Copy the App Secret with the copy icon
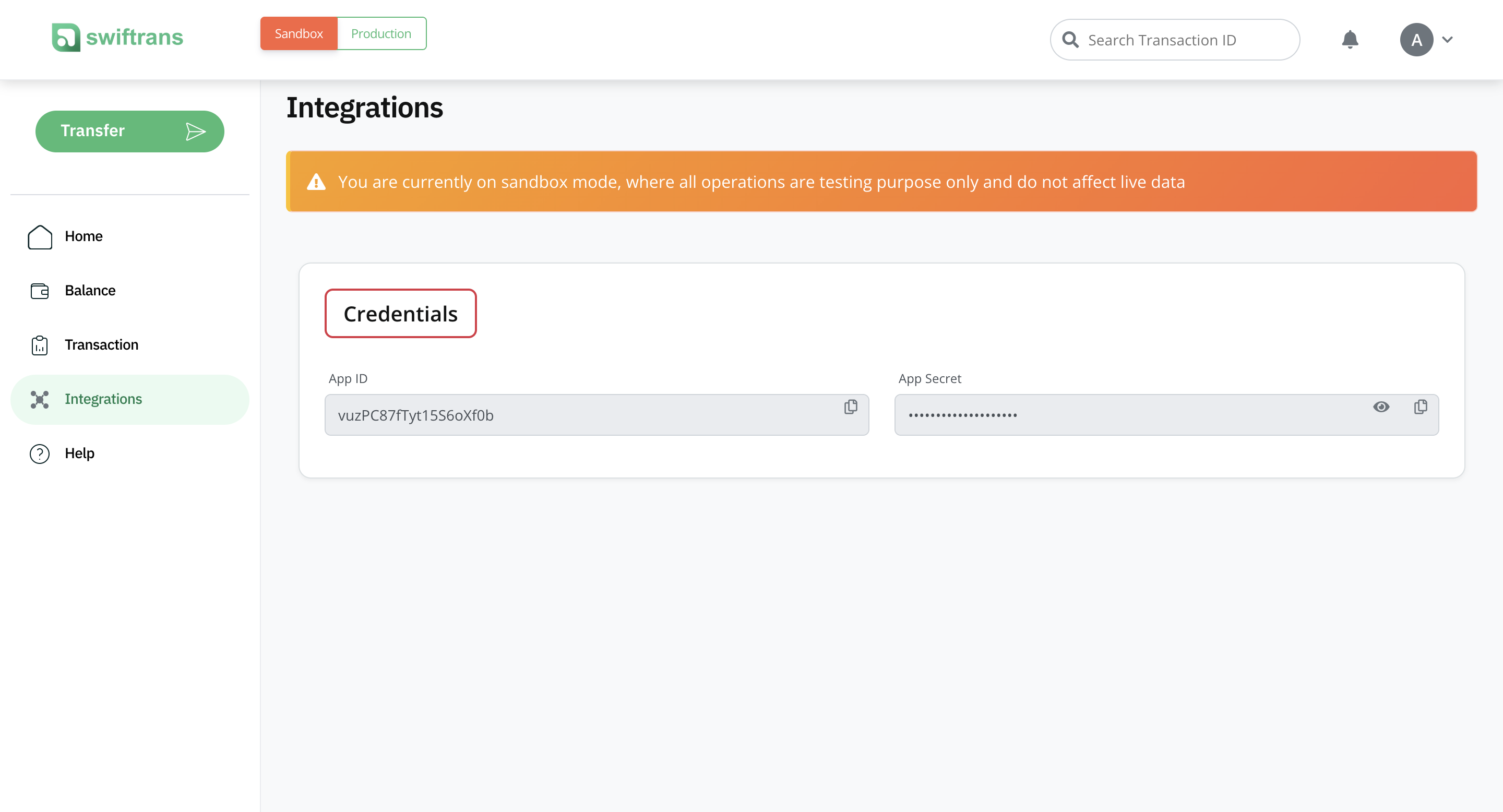 tap(1420, 407)
